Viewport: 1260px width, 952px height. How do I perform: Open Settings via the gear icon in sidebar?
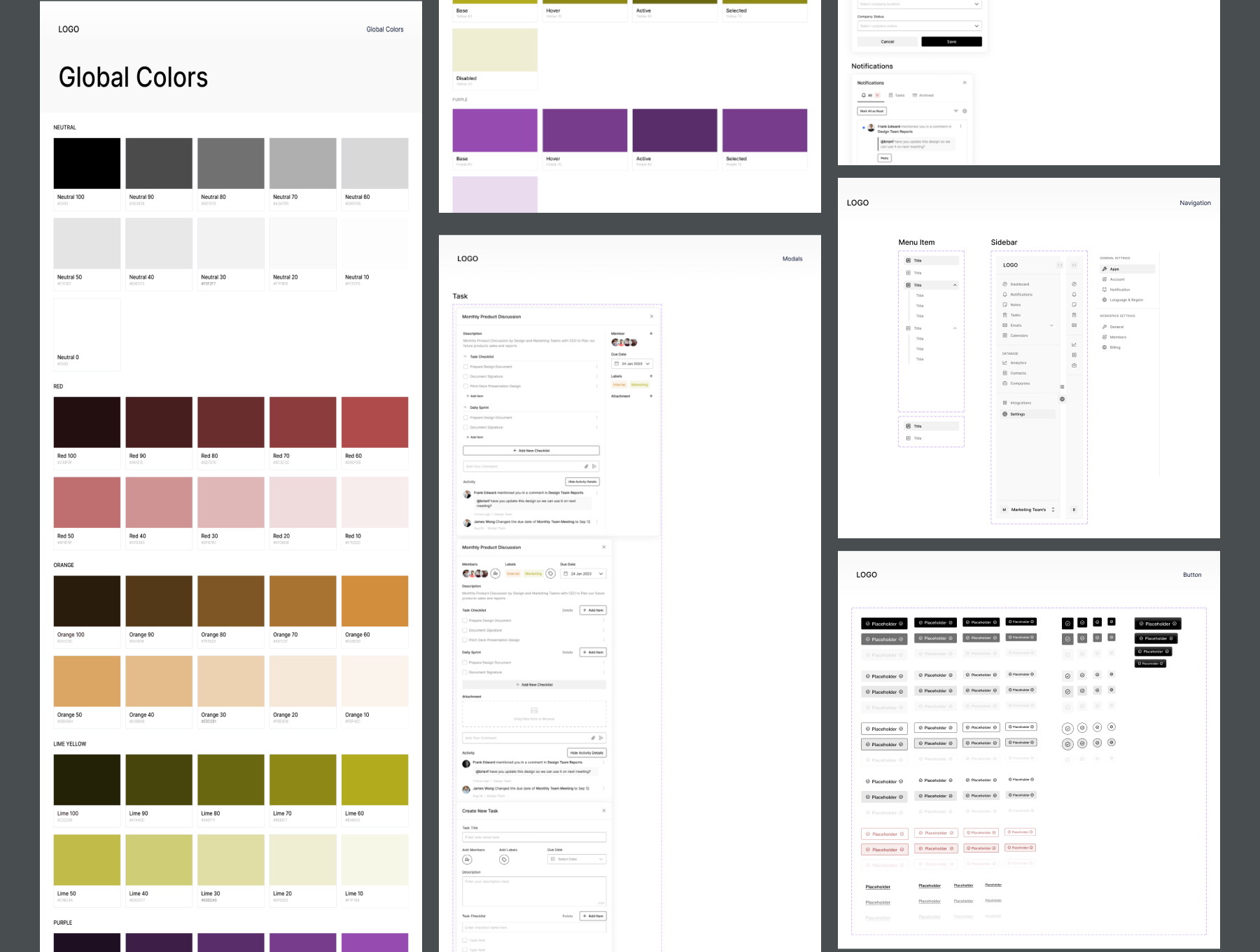pyautogui.click(x=1018, y=414)
